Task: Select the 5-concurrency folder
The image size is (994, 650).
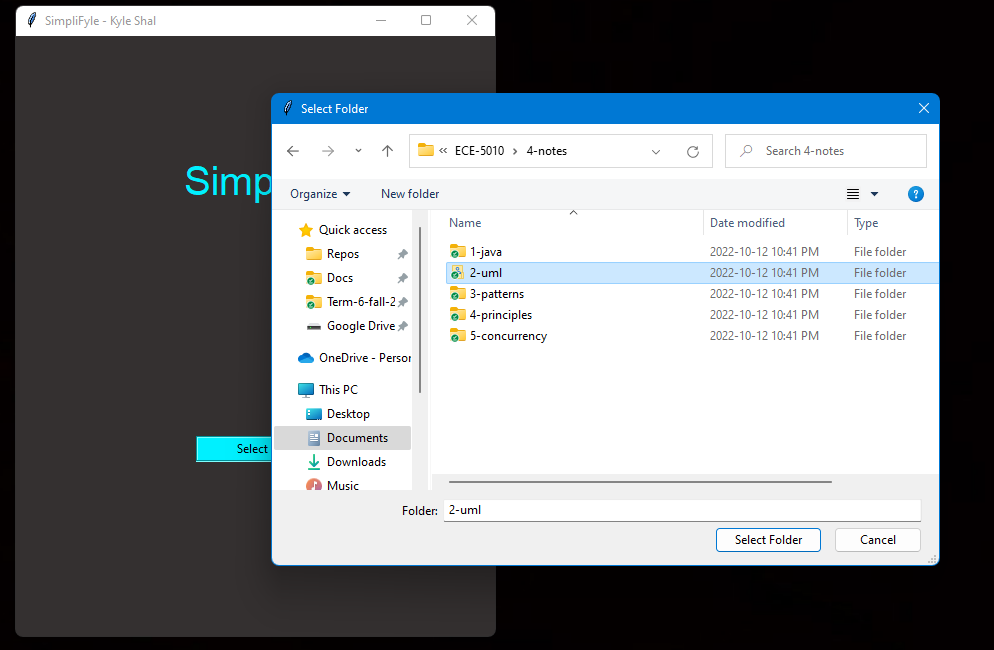Action: tap(508, 336)
